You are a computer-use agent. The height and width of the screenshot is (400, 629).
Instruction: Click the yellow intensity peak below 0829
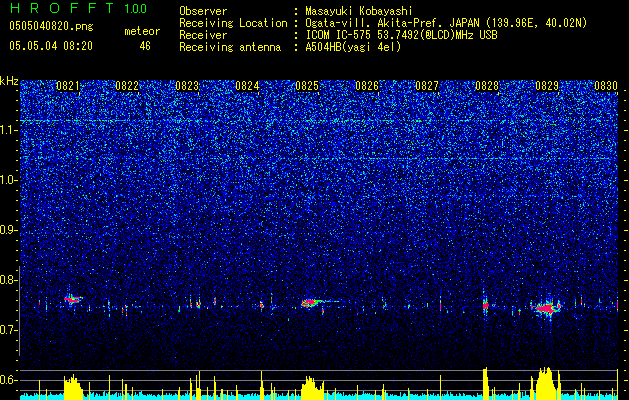pos(546,383)
